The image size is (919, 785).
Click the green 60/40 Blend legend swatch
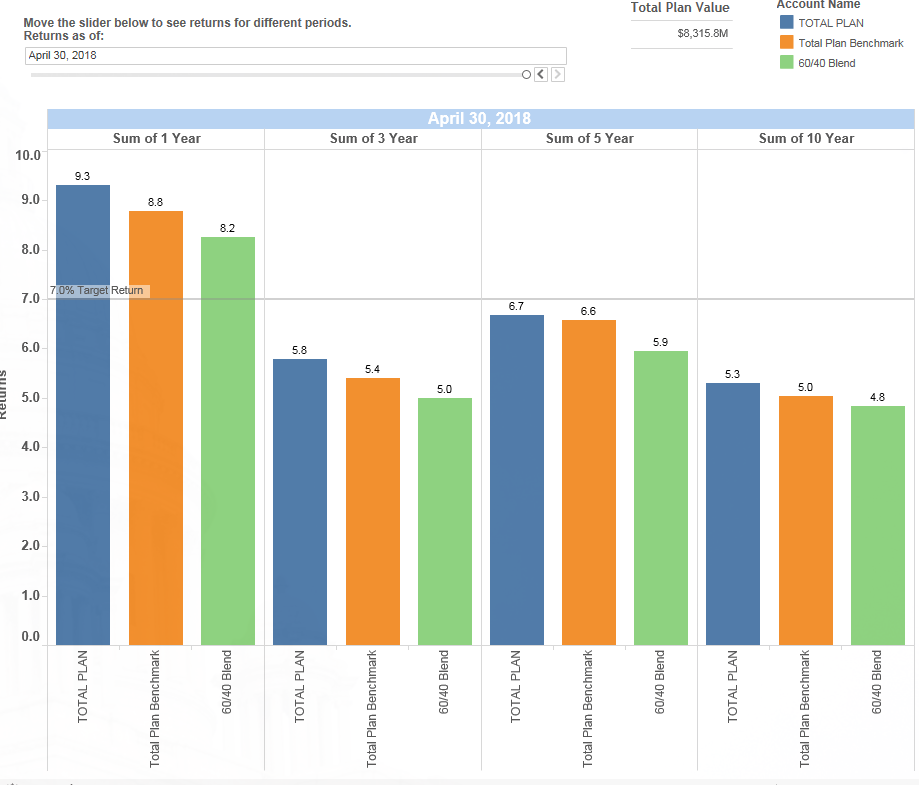tap(787, 62)
